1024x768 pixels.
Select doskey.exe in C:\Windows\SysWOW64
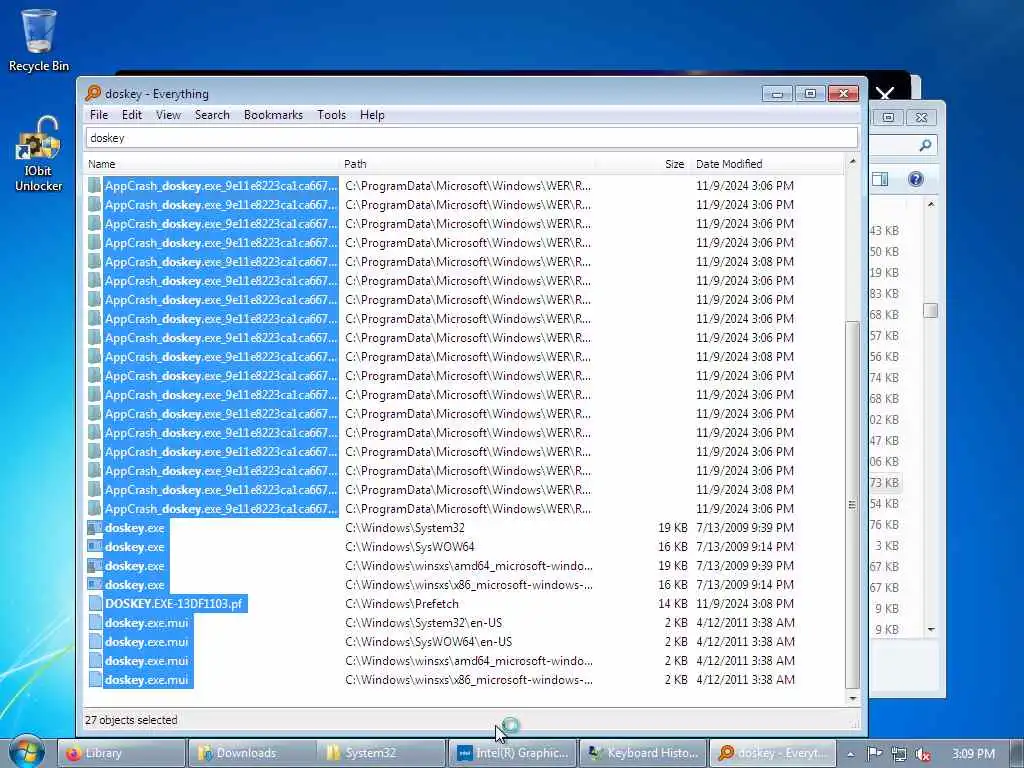click(135, 547)
